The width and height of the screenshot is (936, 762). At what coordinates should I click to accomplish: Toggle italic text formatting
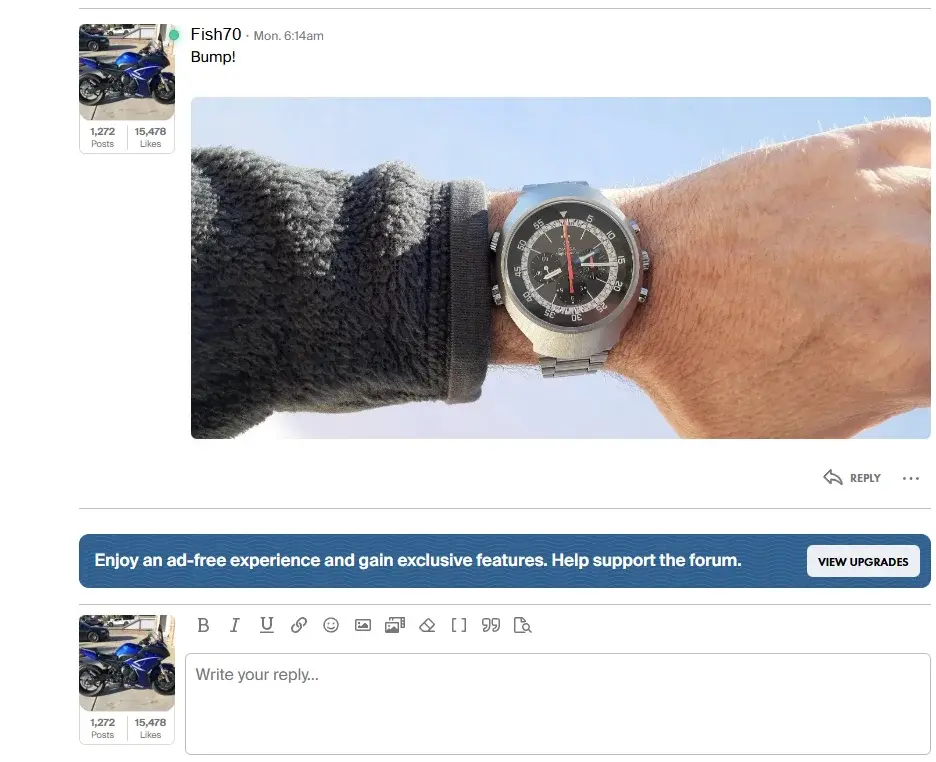tap(235, 625)
